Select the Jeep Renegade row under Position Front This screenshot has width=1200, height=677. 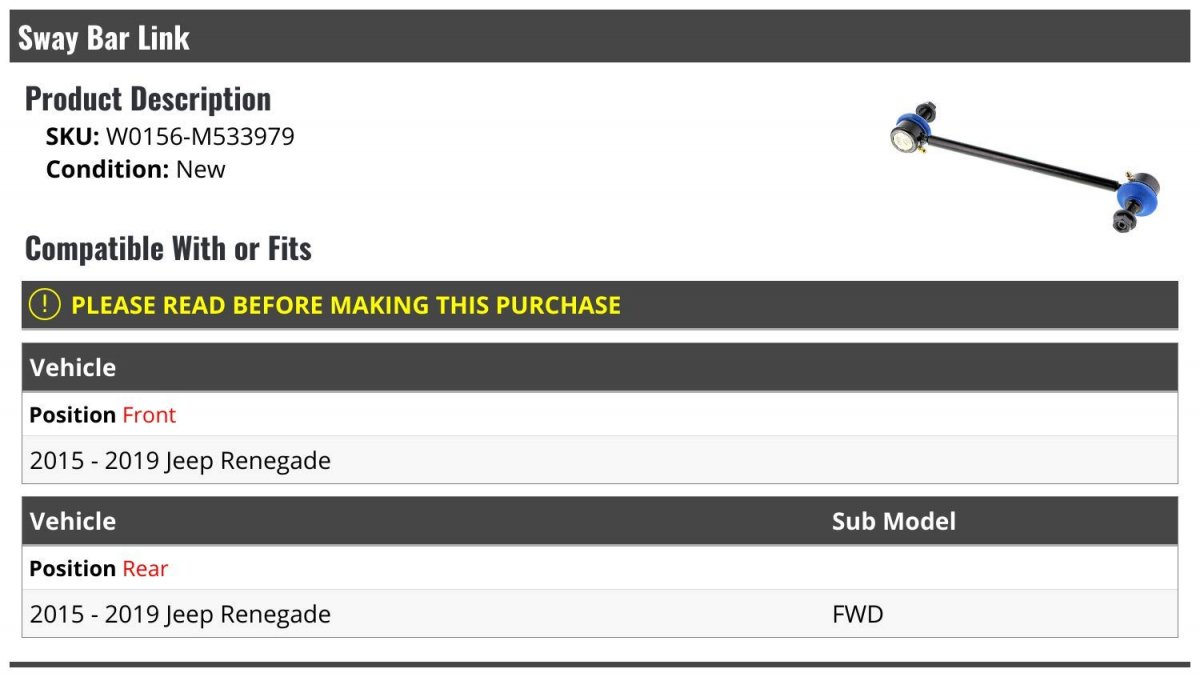[180, 461]
